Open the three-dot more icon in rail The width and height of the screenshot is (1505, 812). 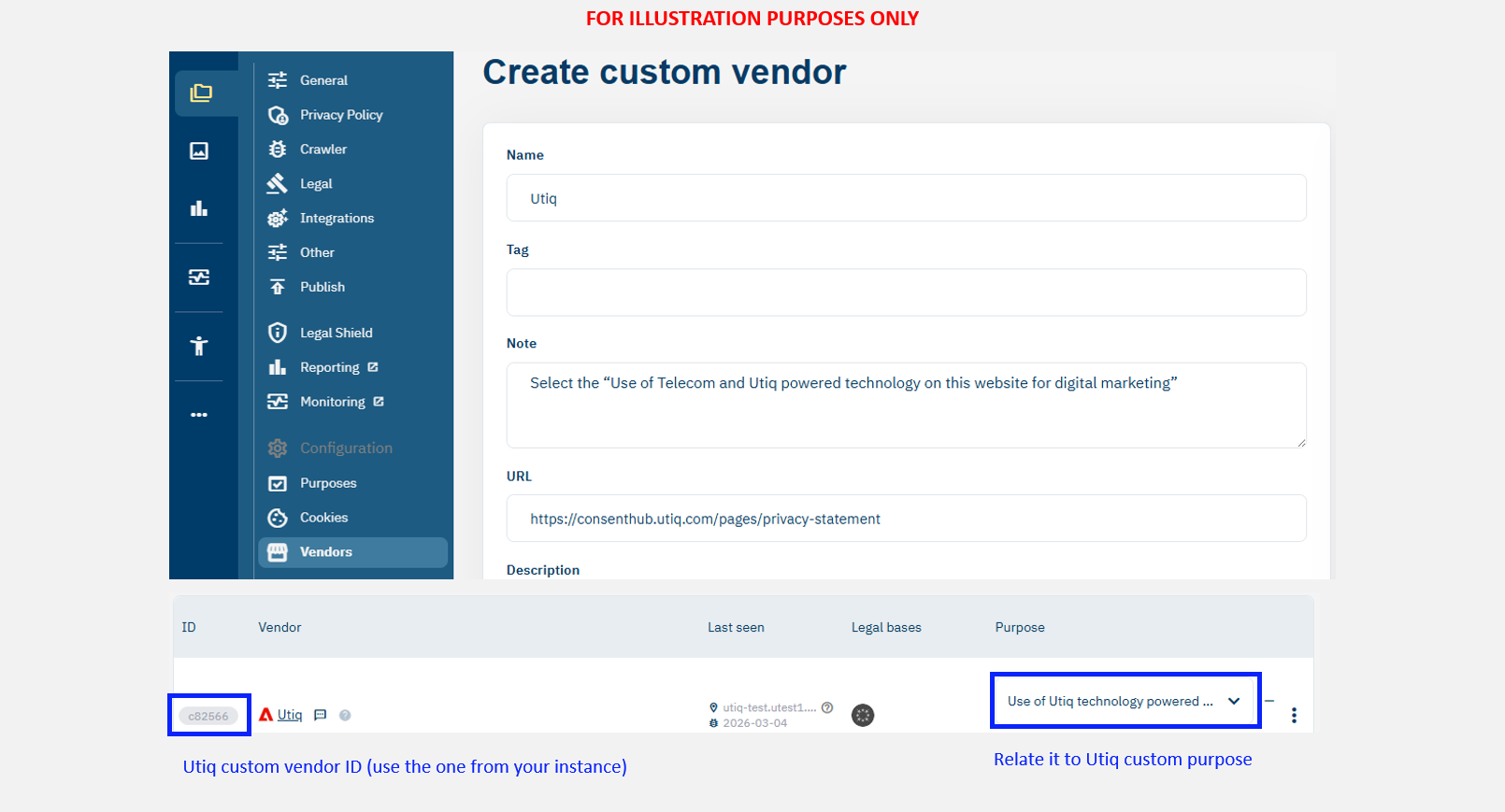pyautogui.click(x=199, y=414)
